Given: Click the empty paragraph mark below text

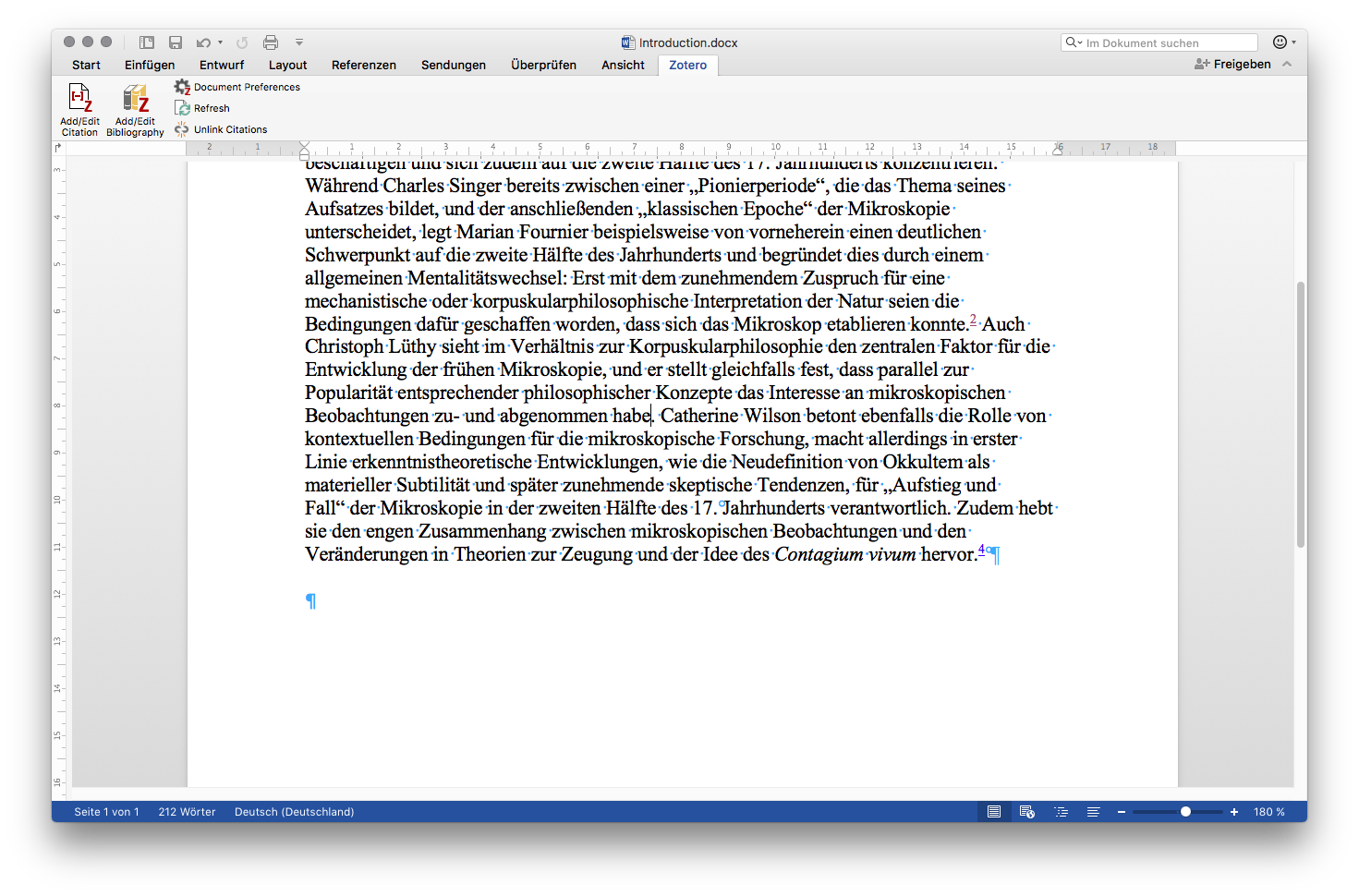Looking at the screenshot, I should [x=310, y=601].
